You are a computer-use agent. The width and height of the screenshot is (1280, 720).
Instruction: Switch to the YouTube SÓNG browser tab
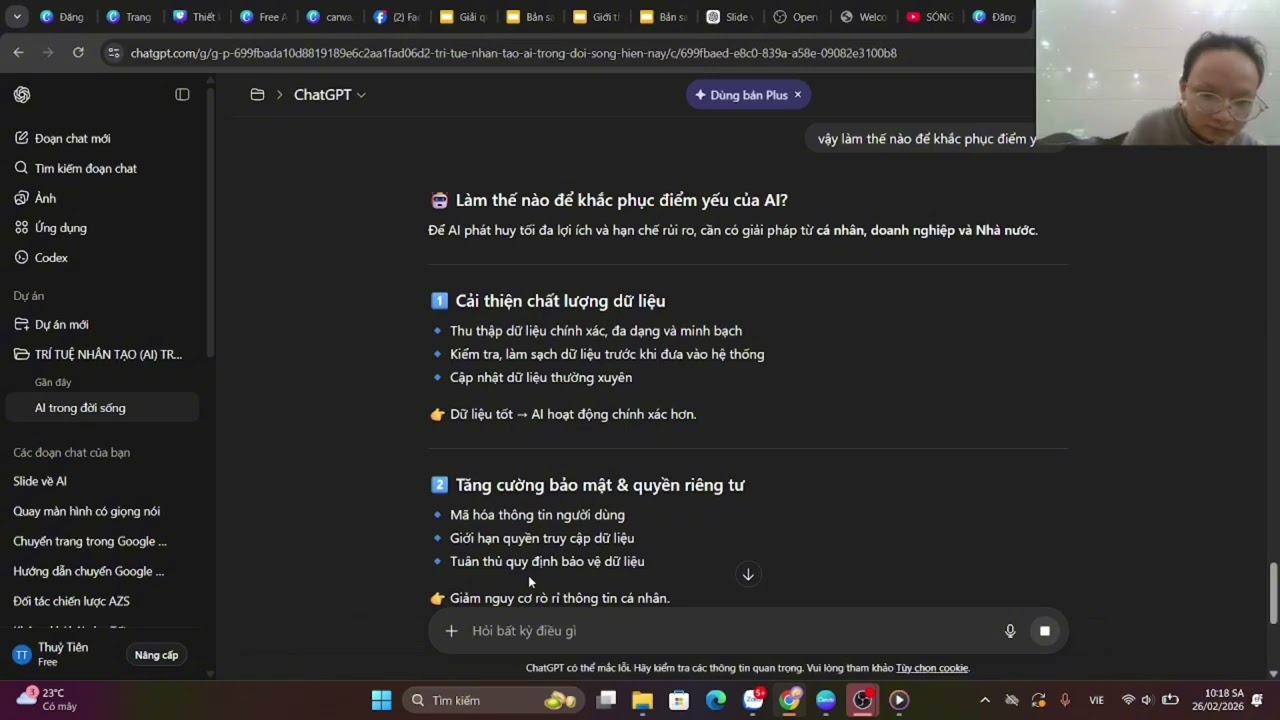(930, 17)
